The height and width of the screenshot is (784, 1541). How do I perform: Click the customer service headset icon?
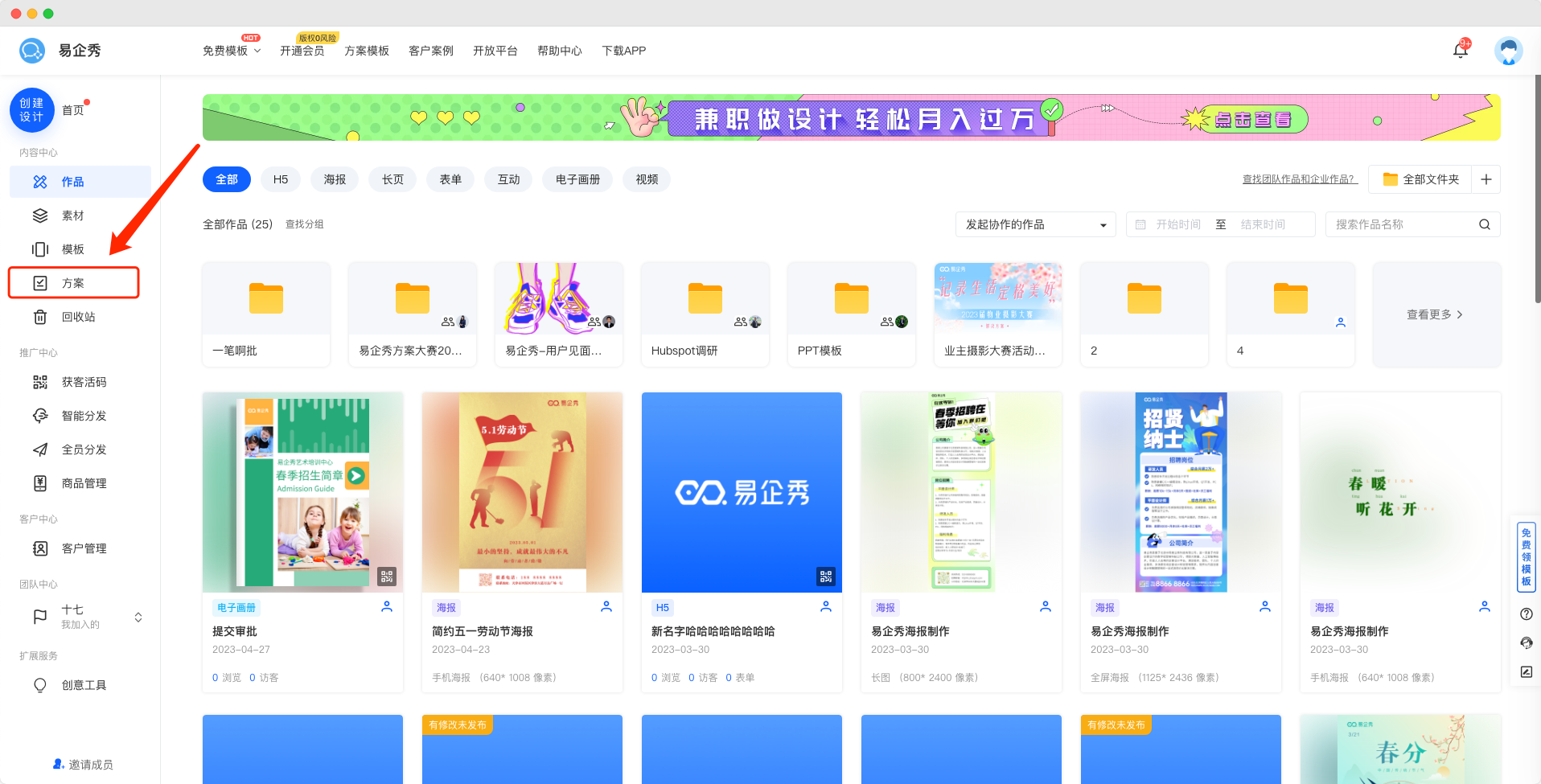coord(1527,642)
